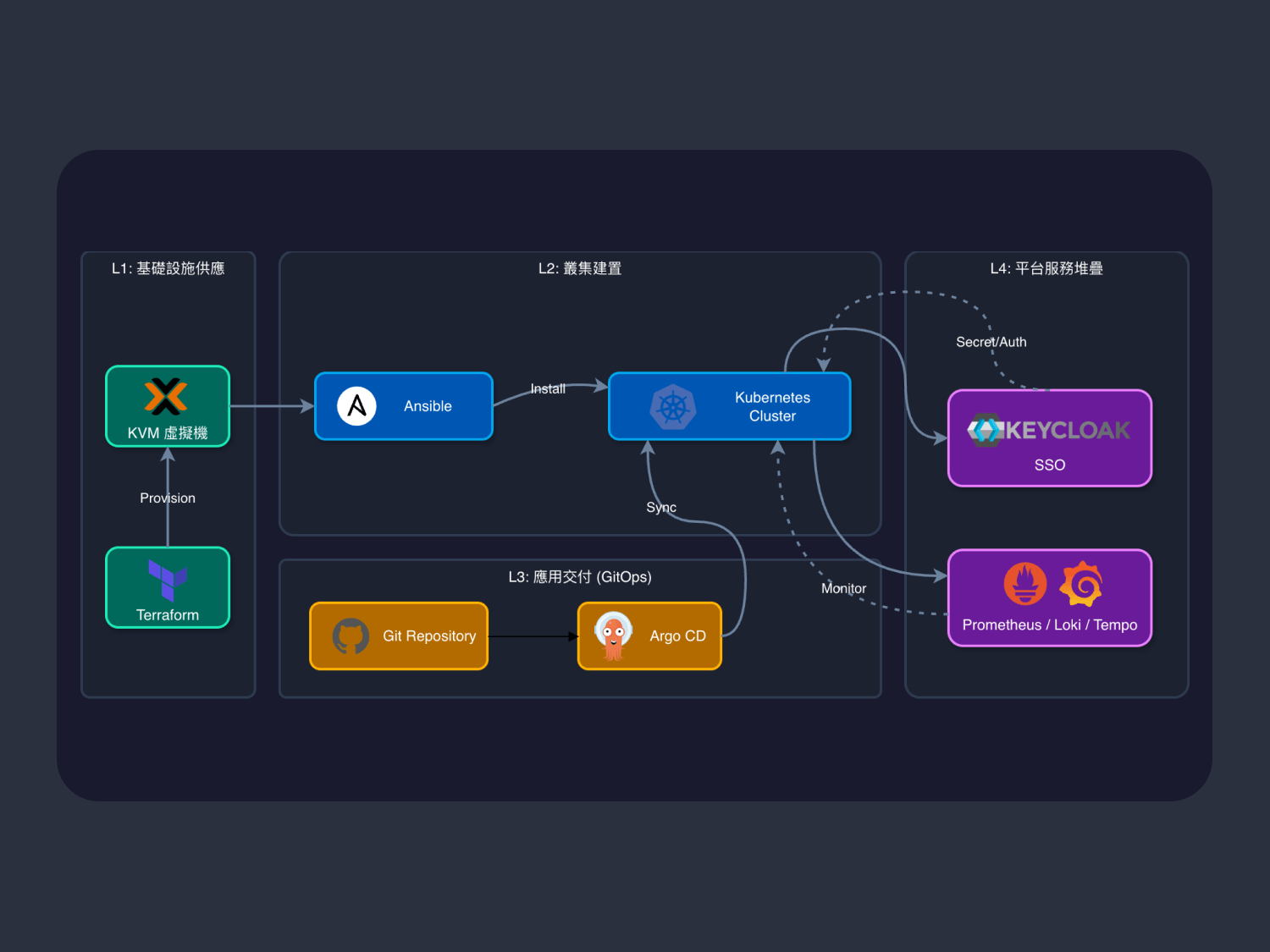
Task: Click the Proxmox X logo icon
Action: point(166,396)
